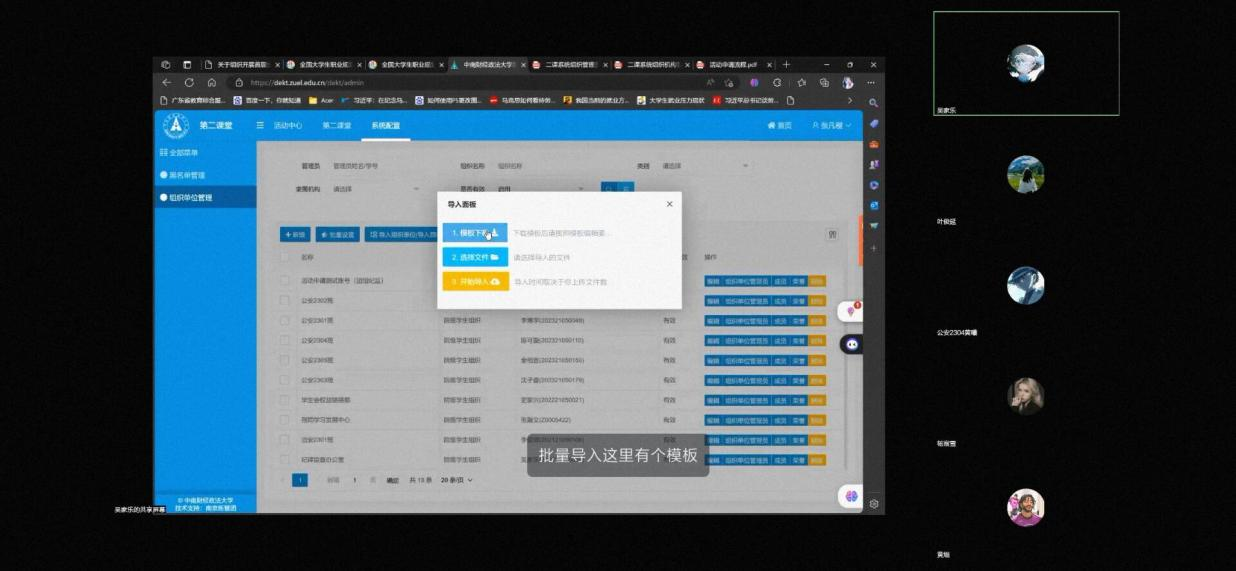Expand the 20条/页 page size dropdown
Viewport: 1236px width, 571px height.
pos(457,480)
